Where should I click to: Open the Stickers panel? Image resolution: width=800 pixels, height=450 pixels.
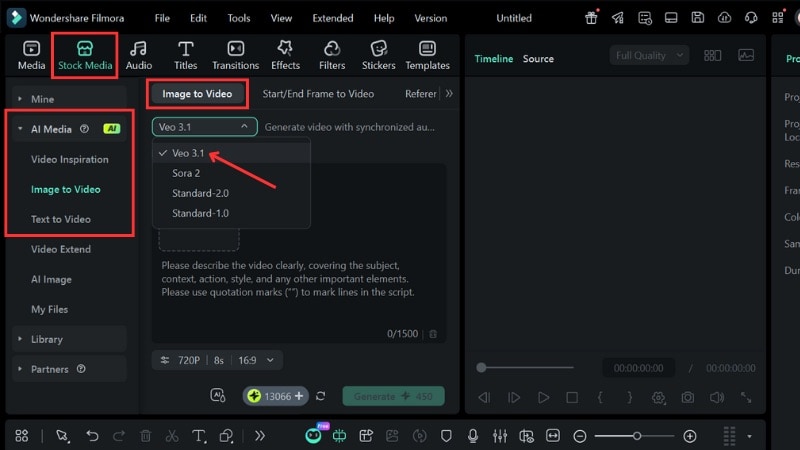coord(378,55)
